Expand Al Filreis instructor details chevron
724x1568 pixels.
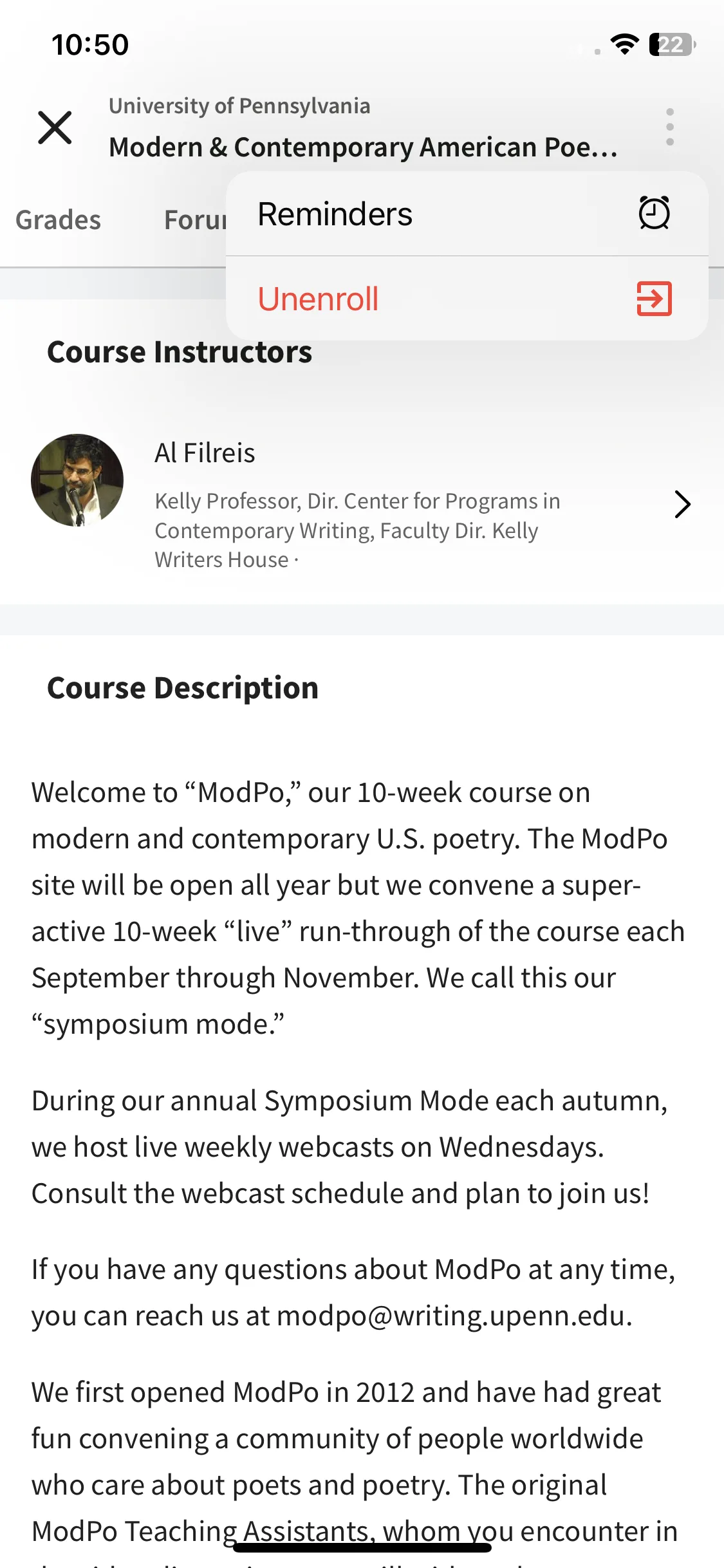(x=682, y=504)
